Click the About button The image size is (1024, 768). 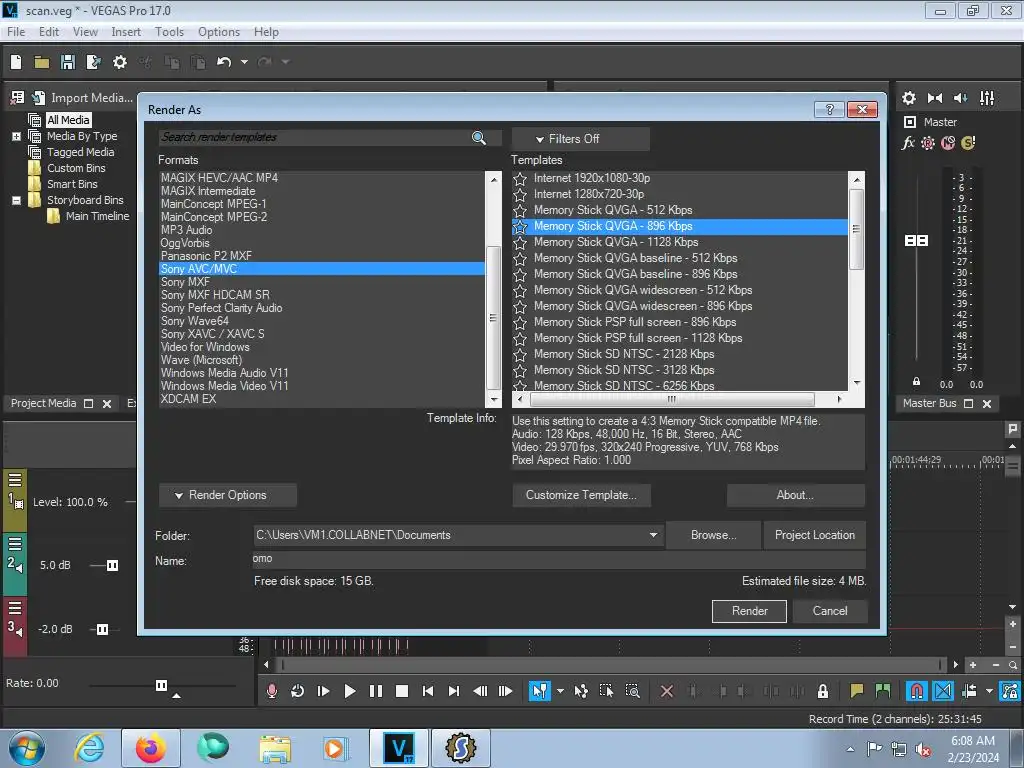point(795,495)
